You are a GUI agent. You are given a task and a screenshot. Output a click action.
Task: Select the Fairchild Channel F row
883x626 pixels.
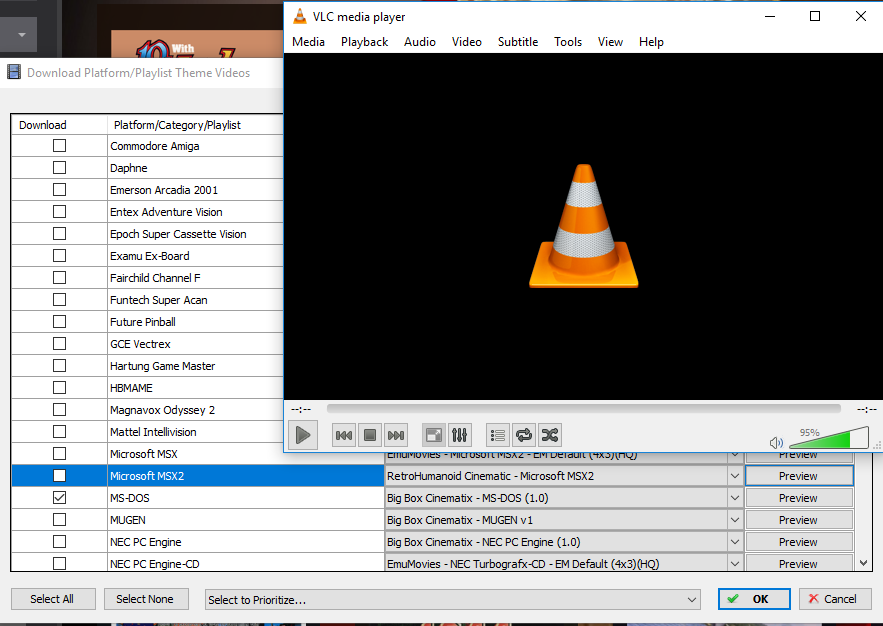coord(147,278)
